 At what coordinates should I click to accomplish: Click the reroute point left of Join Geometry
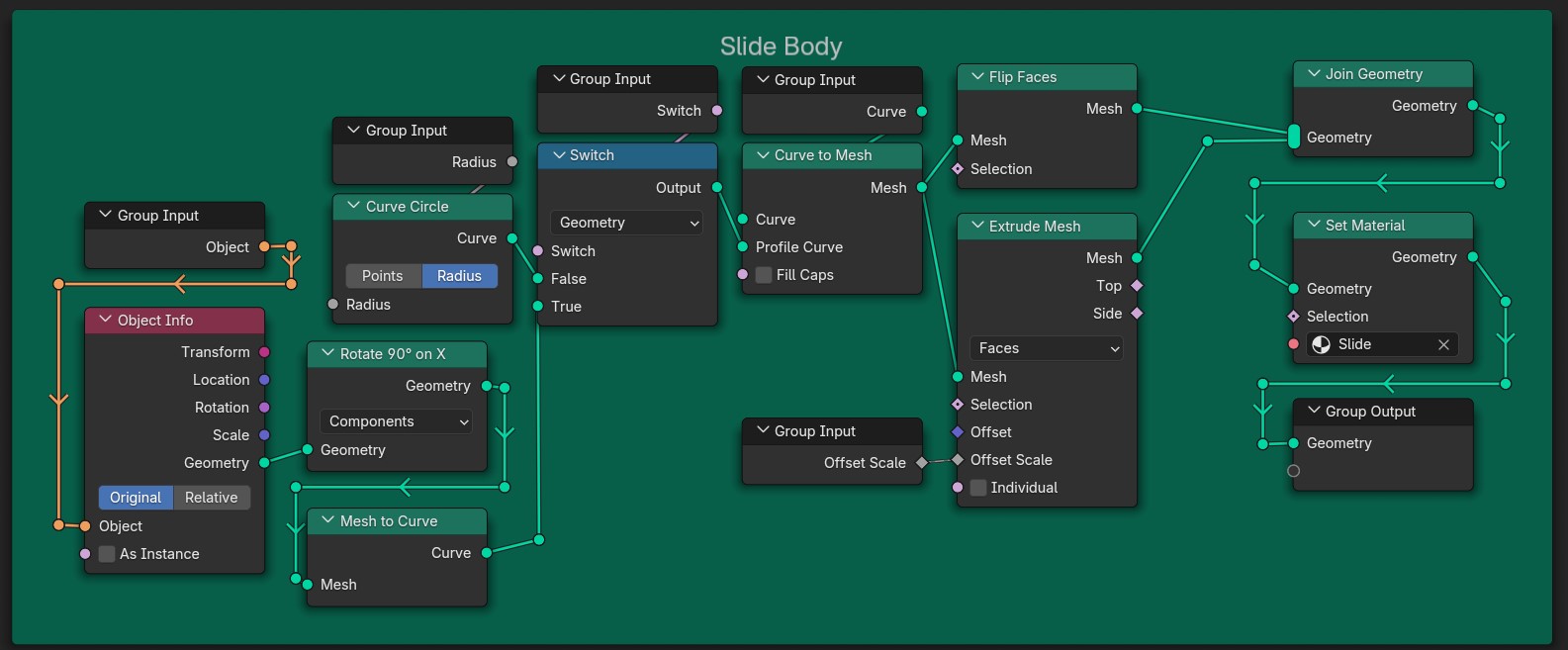tap(1208, 141)
